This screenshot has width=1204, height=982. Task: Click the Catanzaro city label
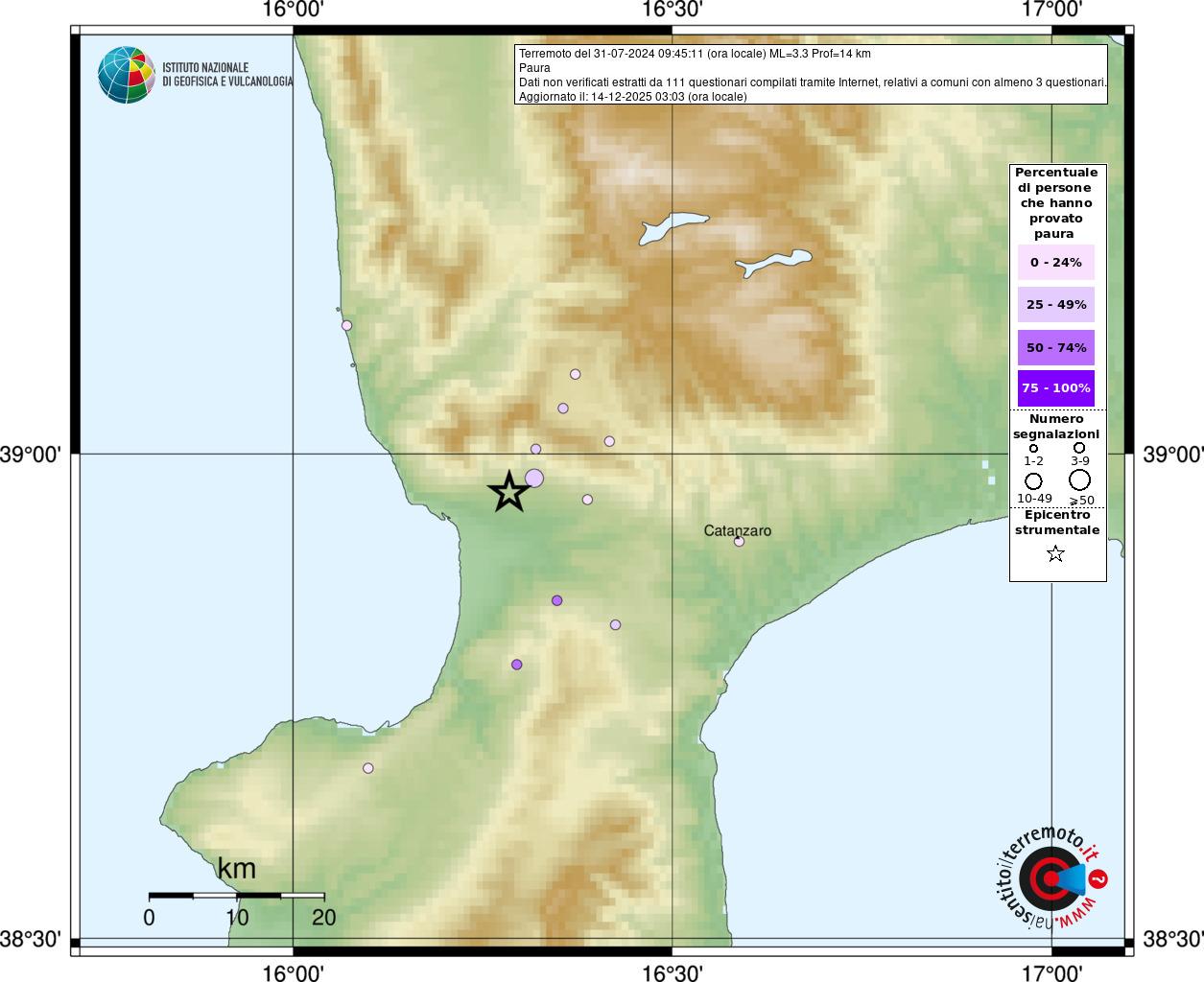737,530
